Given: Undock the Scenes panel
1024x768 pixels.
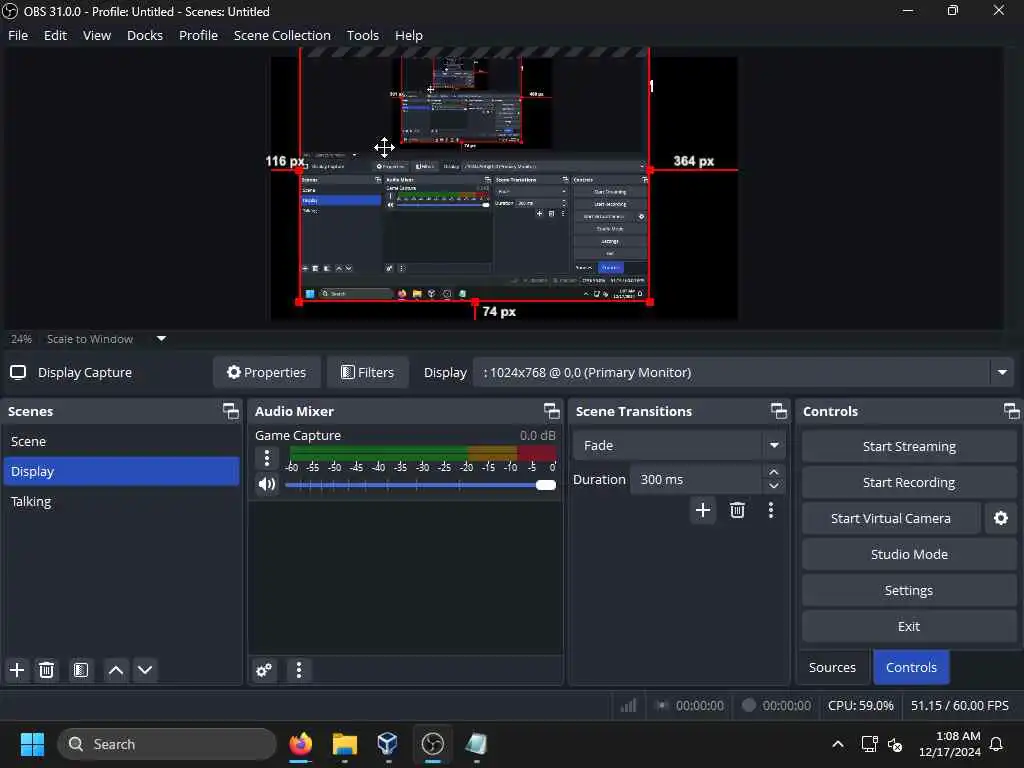Looking at the screenshot, I should (231, 411).
